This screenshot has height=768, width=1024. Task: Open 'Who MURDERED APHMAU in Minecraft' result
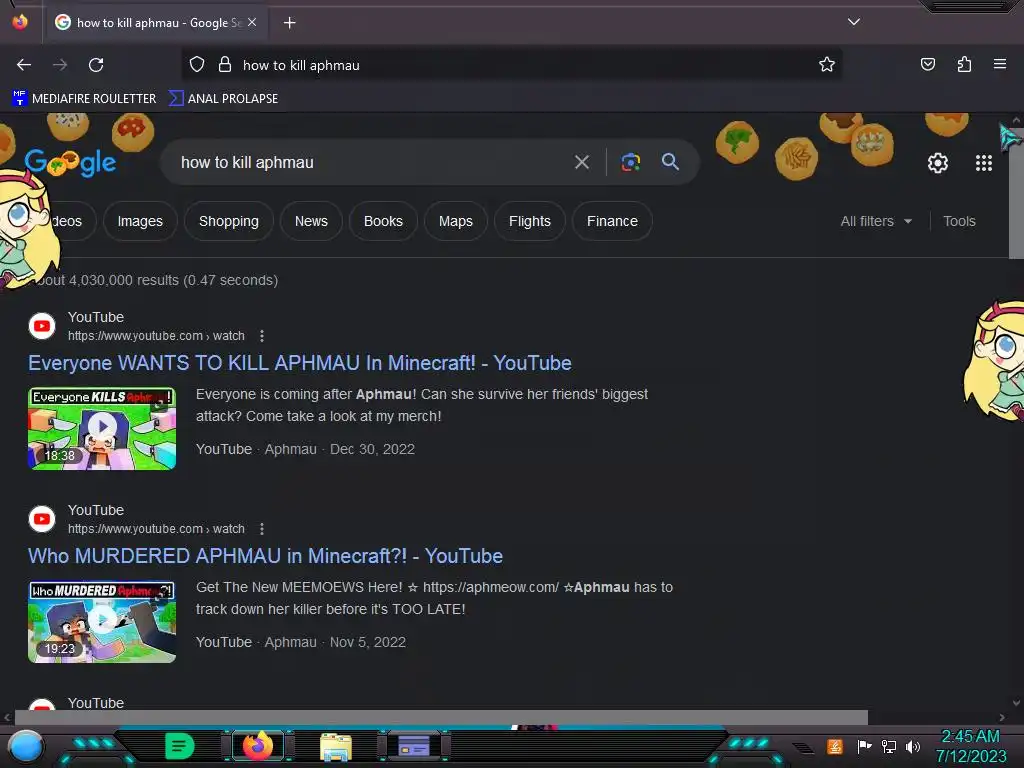[x=265, y=556]
